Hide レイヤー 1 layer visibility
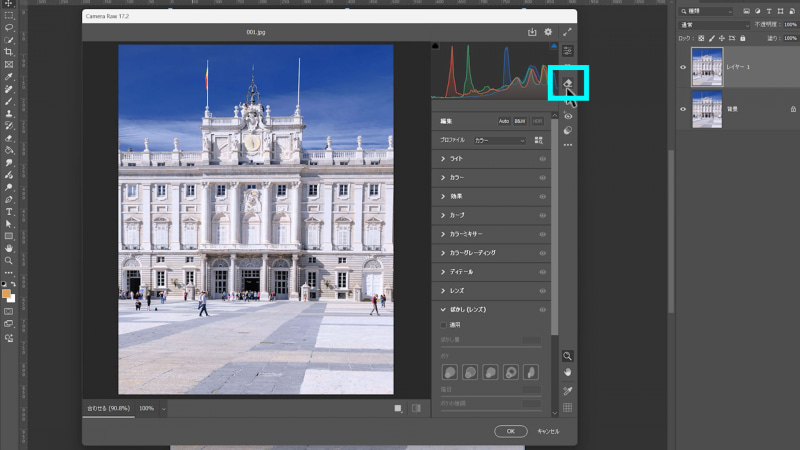800x450 pixels. 683,67
